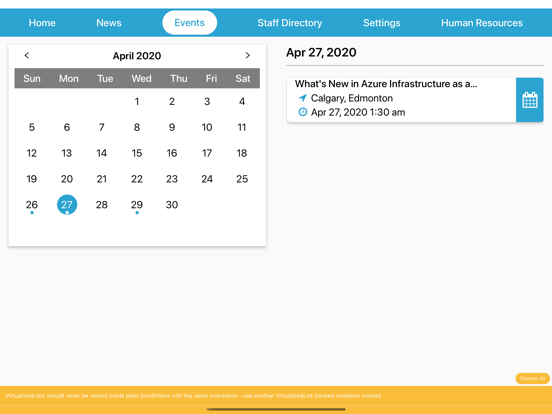Select April 10 in calendar
This screenshot has width=552, height=414.
[x=207, y=127]
